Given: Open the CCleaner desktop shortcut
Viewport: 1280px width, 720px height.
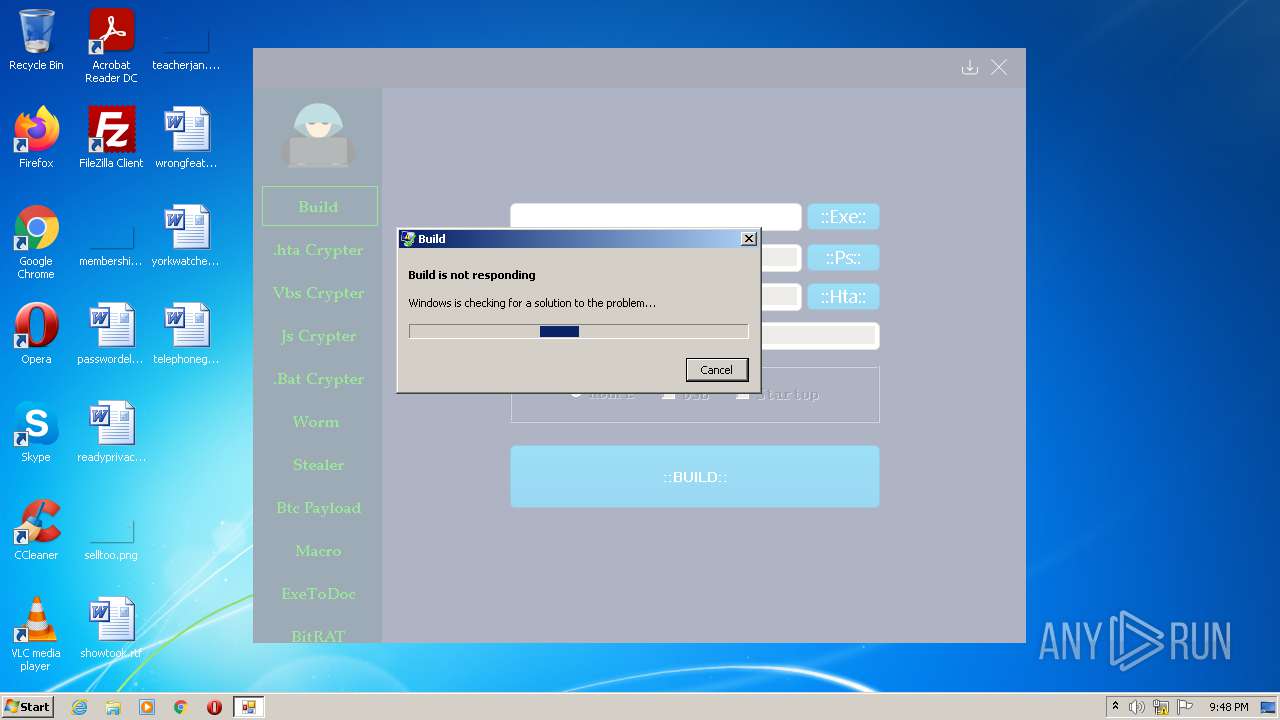Looking at the screenshot, I should (x=36, y=530).
